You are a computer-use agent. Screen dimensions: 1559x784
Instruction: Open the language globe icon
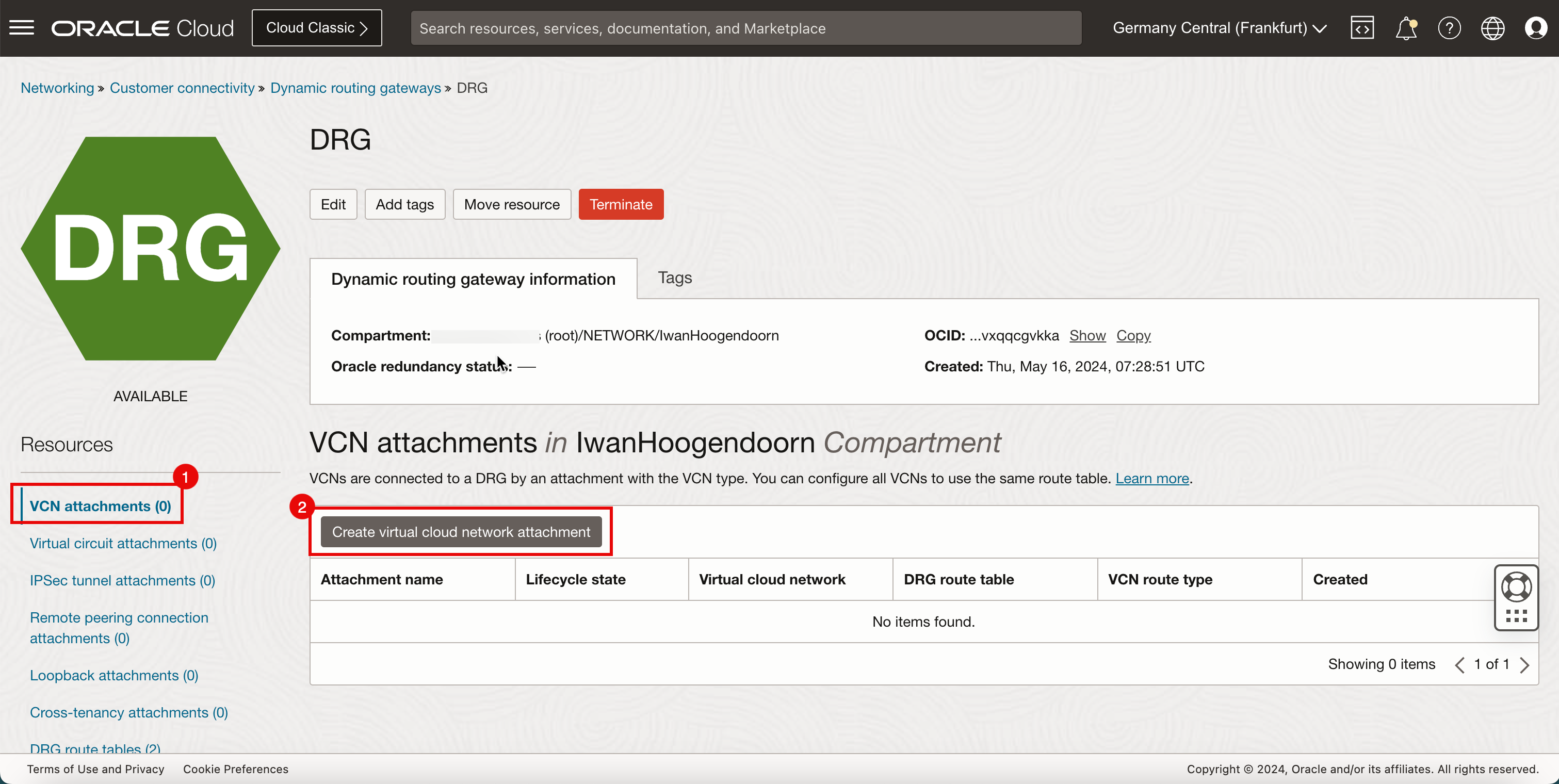[x=1492, y=28]
